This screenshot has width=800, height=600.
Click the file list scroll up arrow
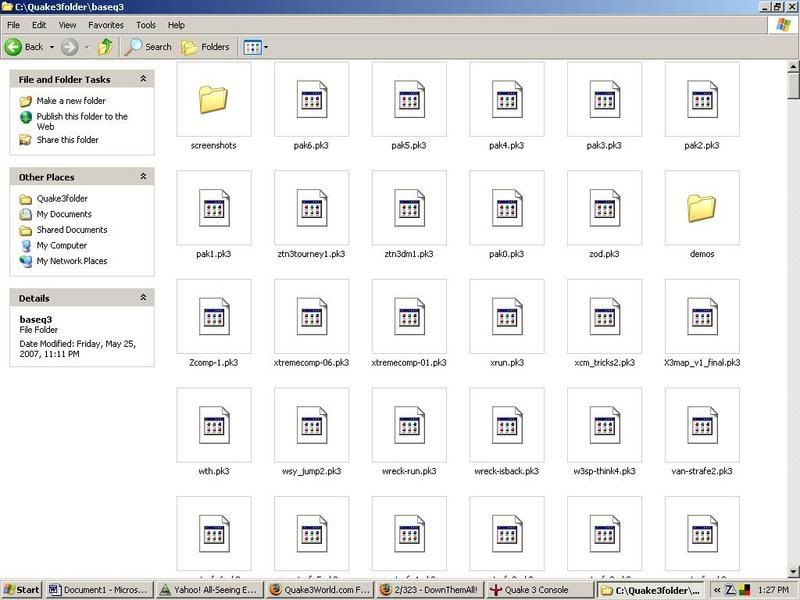[793, 67]
